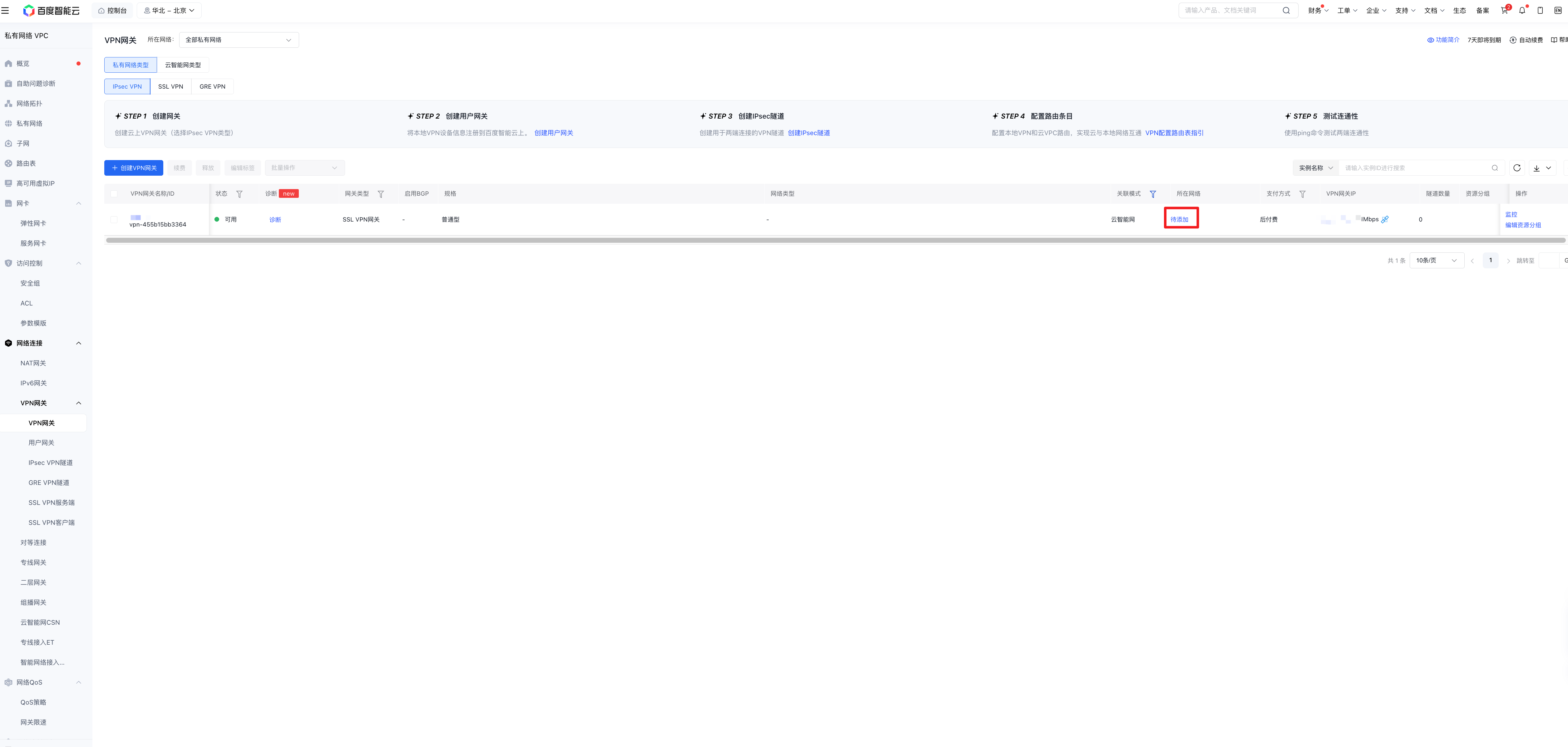The width and height of the screenshot is (1568, 747).
Task: Filter by the 关联模式 column funnel
Action: click(1152, 194)
